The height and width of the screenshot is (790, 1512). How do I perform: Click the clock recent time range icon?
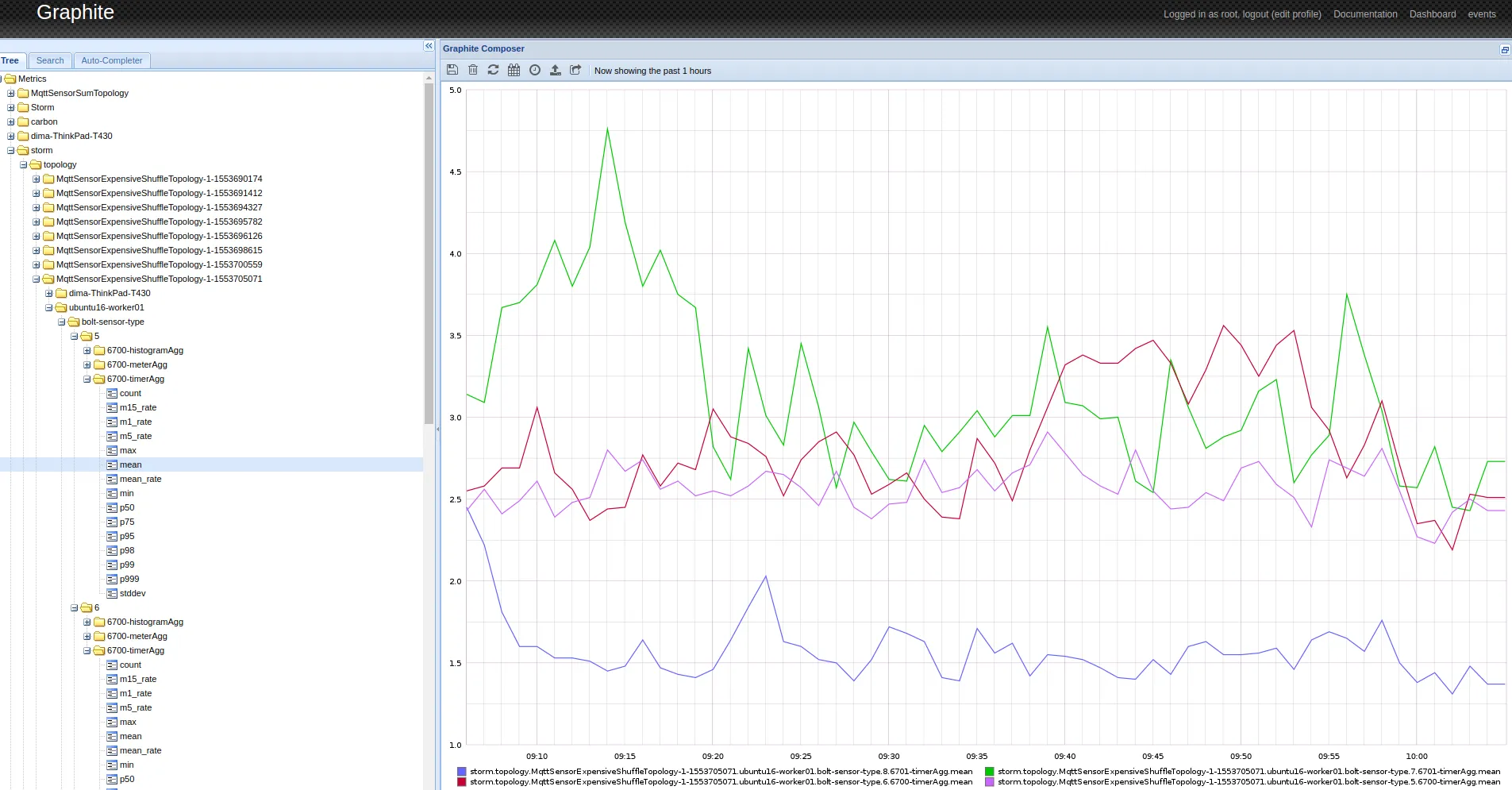tap(535, 70)
